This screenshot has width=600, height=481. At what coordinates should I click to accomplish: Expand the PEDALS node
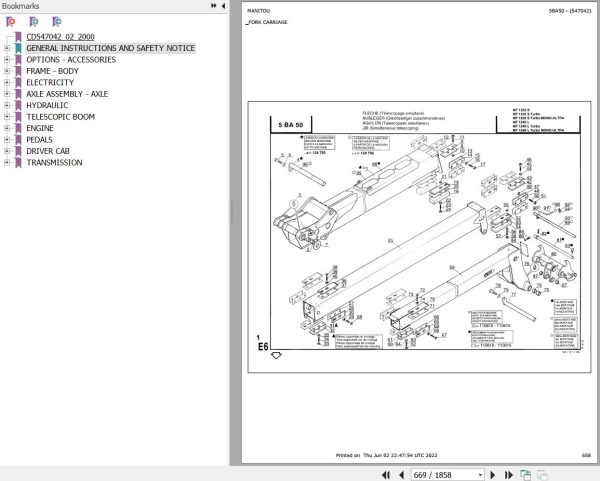point(7,140)
